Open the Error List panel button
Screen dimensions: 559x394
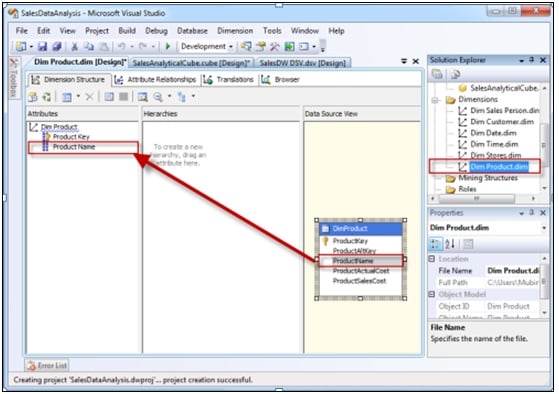[47, 365]
